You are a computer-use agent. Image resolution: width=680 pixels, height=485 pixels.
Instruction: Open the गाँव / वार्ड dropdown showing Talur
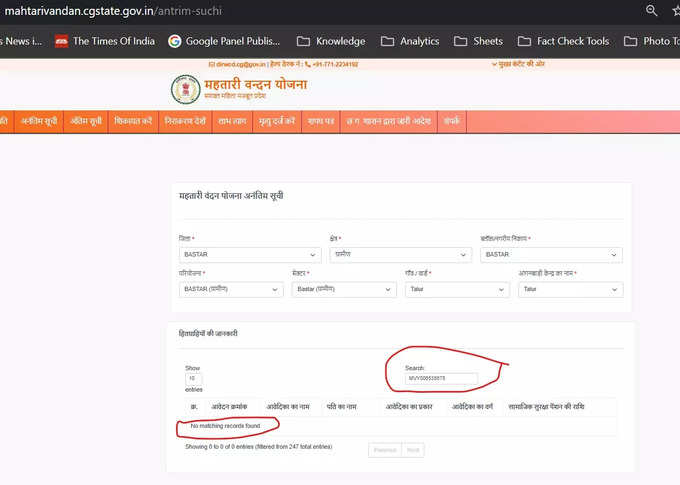458,289
